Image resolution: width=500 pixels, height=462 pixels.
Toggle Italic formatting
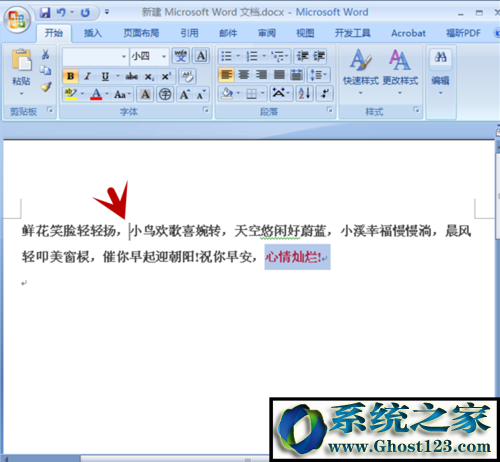click(x=88, y=76)
